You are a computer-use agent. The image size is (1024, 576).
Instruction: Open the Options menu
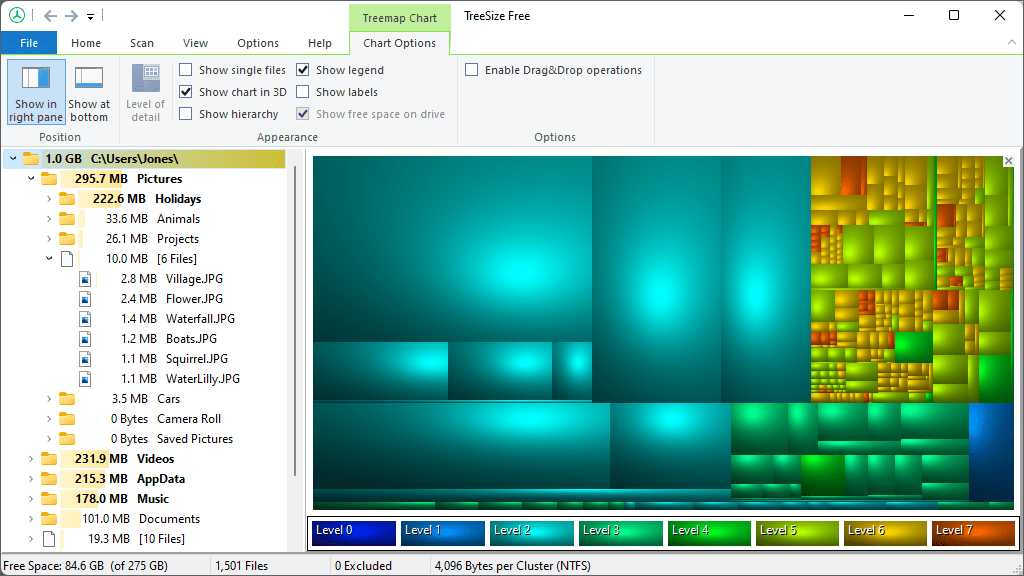[x=257, y=43]
